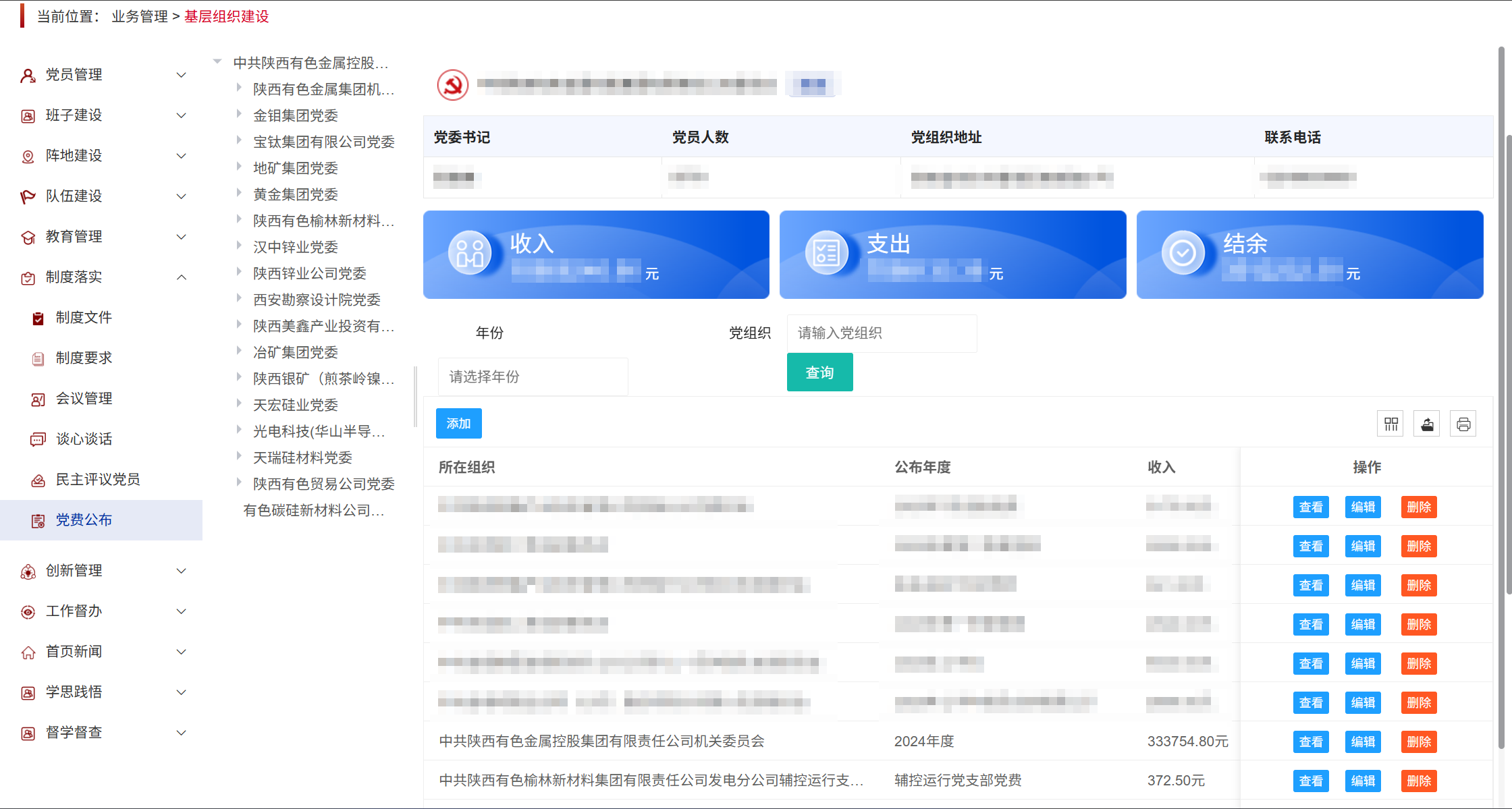1512x809 pixels.
Task: Click the checkmark icon on the 结余 card
Action: [x=1183, y=252]
